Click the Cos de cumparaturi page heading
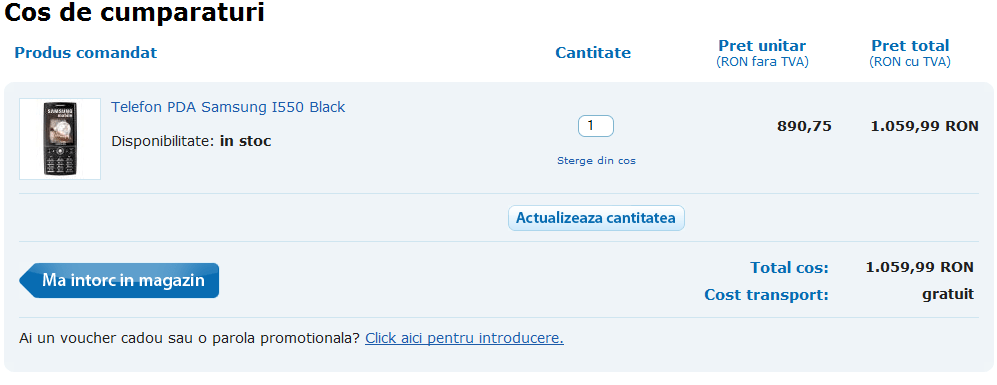The width and height of the screenshot is (997, 385). click(x=134, y=13)
